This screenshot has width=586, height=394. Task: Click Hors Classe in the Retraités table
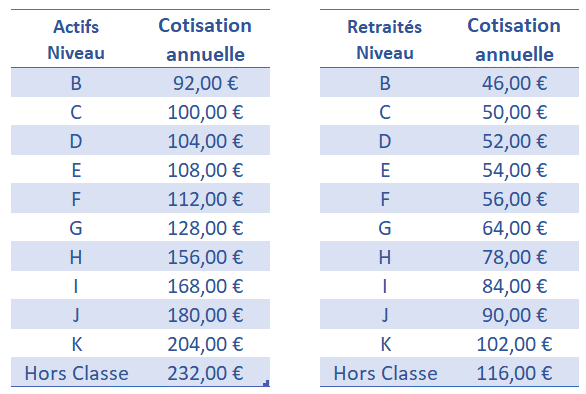point(385,373)
